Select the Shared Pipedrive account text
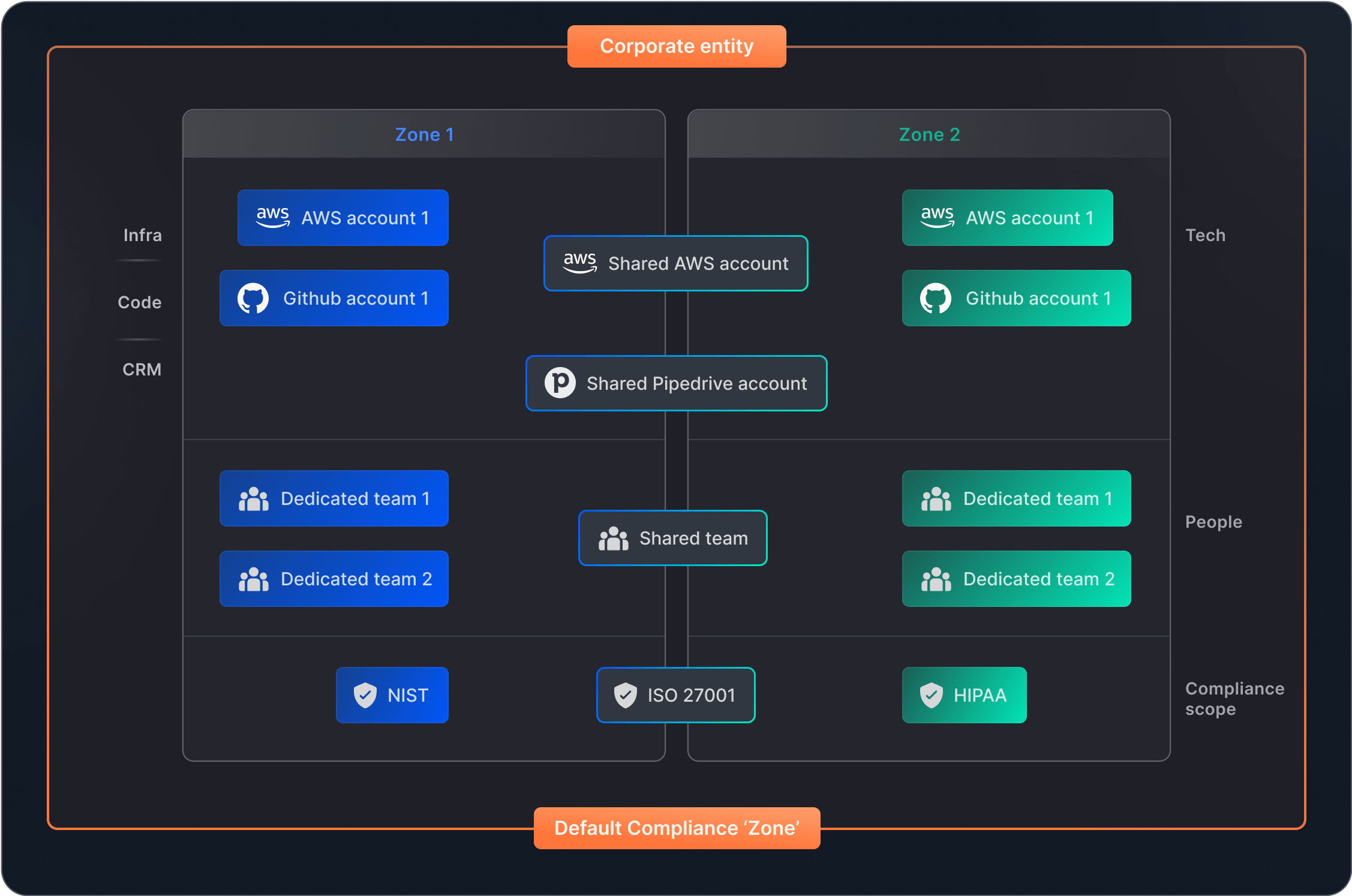The height and width of the screenshot is (896, 1352). pos(697,383)
